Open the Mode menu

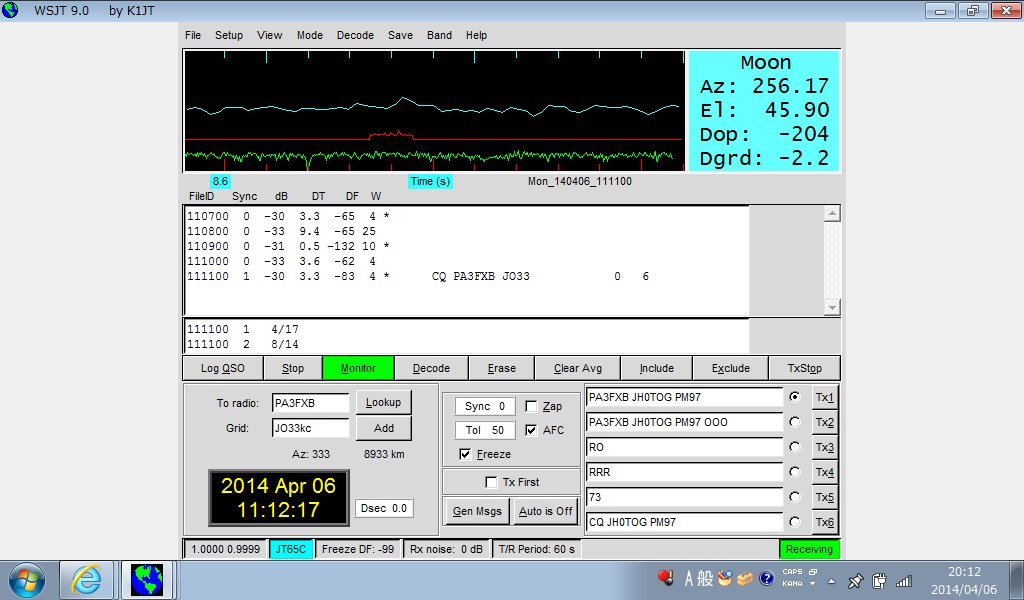(x=309, y=35)
